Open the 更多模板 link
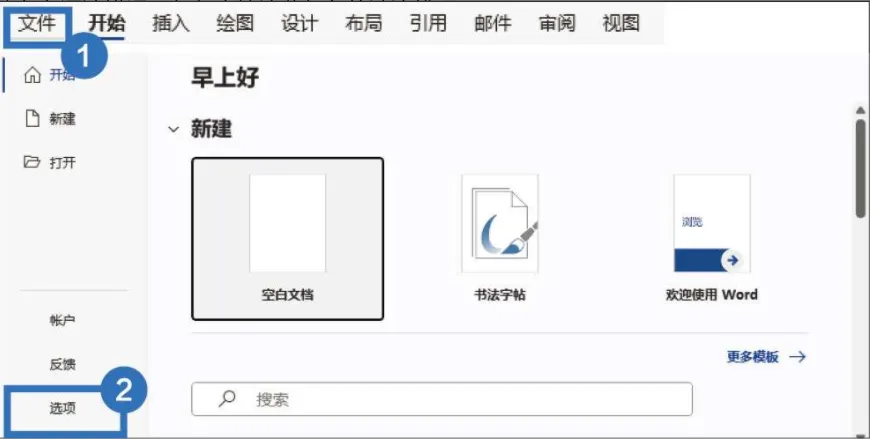The height and width of the screenshot is (439, 870). pos(753,357)
